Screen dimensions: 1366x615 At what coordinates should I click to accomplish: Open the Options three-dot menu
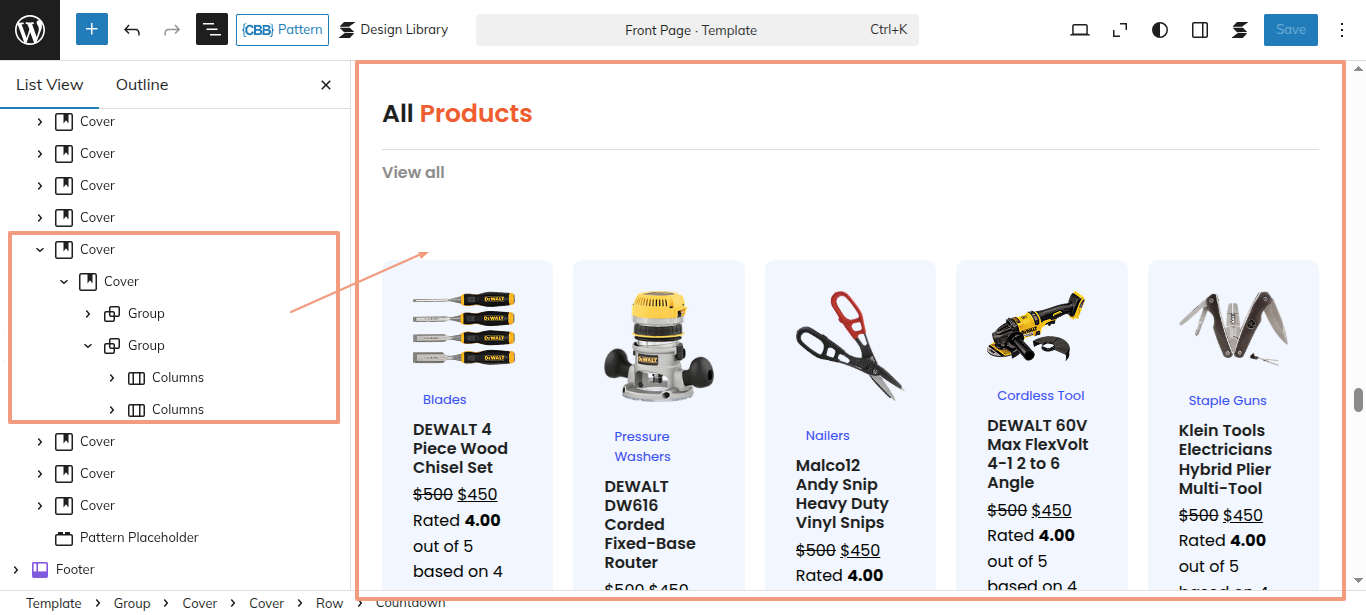pos(1342,30)
